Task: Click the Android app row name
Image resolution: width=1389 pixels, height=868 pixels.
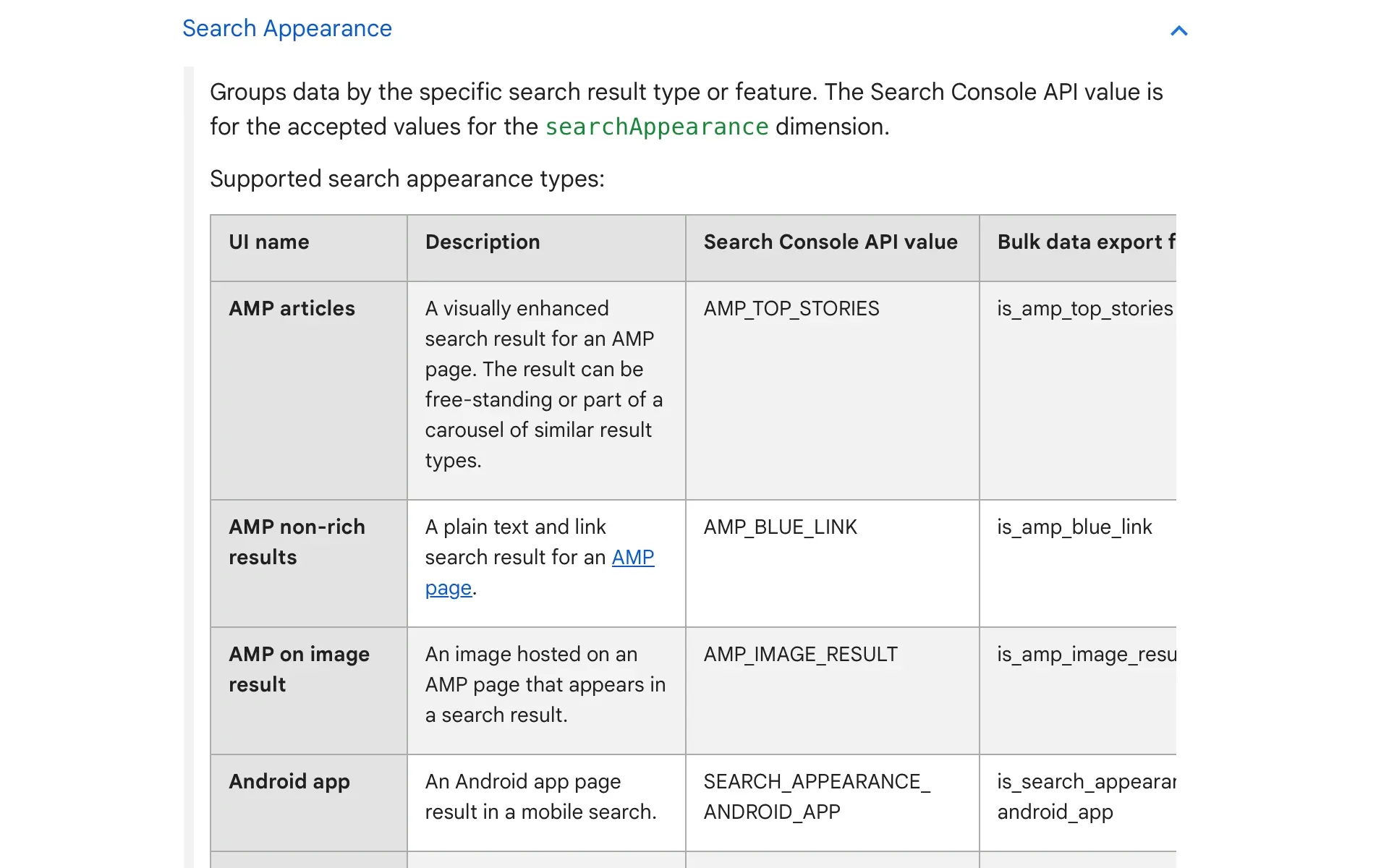Action: pyautogui.click(x=289, y=781)
